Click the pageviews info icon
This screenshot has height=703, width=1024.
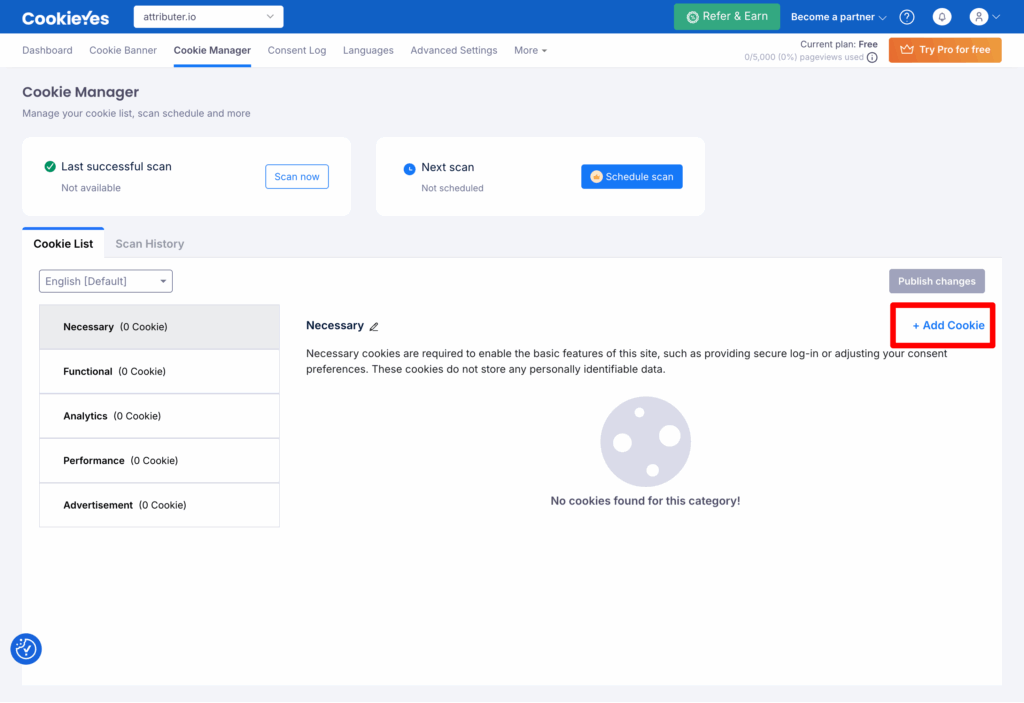click(x=872, y=58)
